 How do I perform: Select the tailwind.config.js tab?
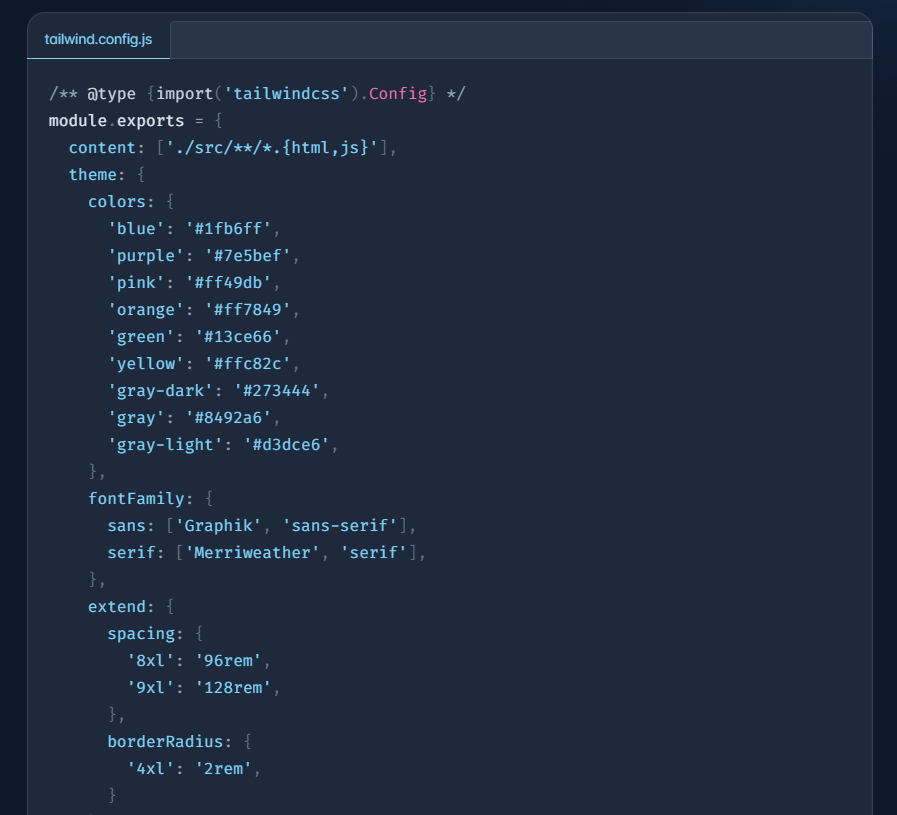tap(96, 40)
